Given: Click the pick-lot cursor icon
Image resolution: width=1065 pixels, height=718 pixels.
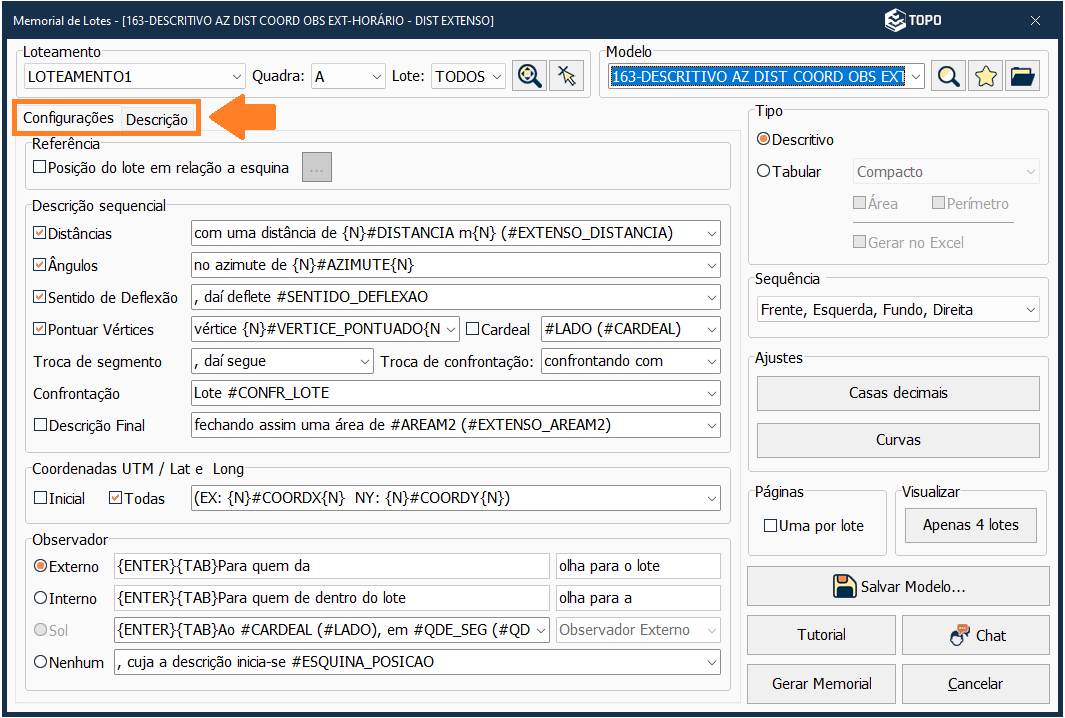Looking at the screenshot, I should pos(567,76).
